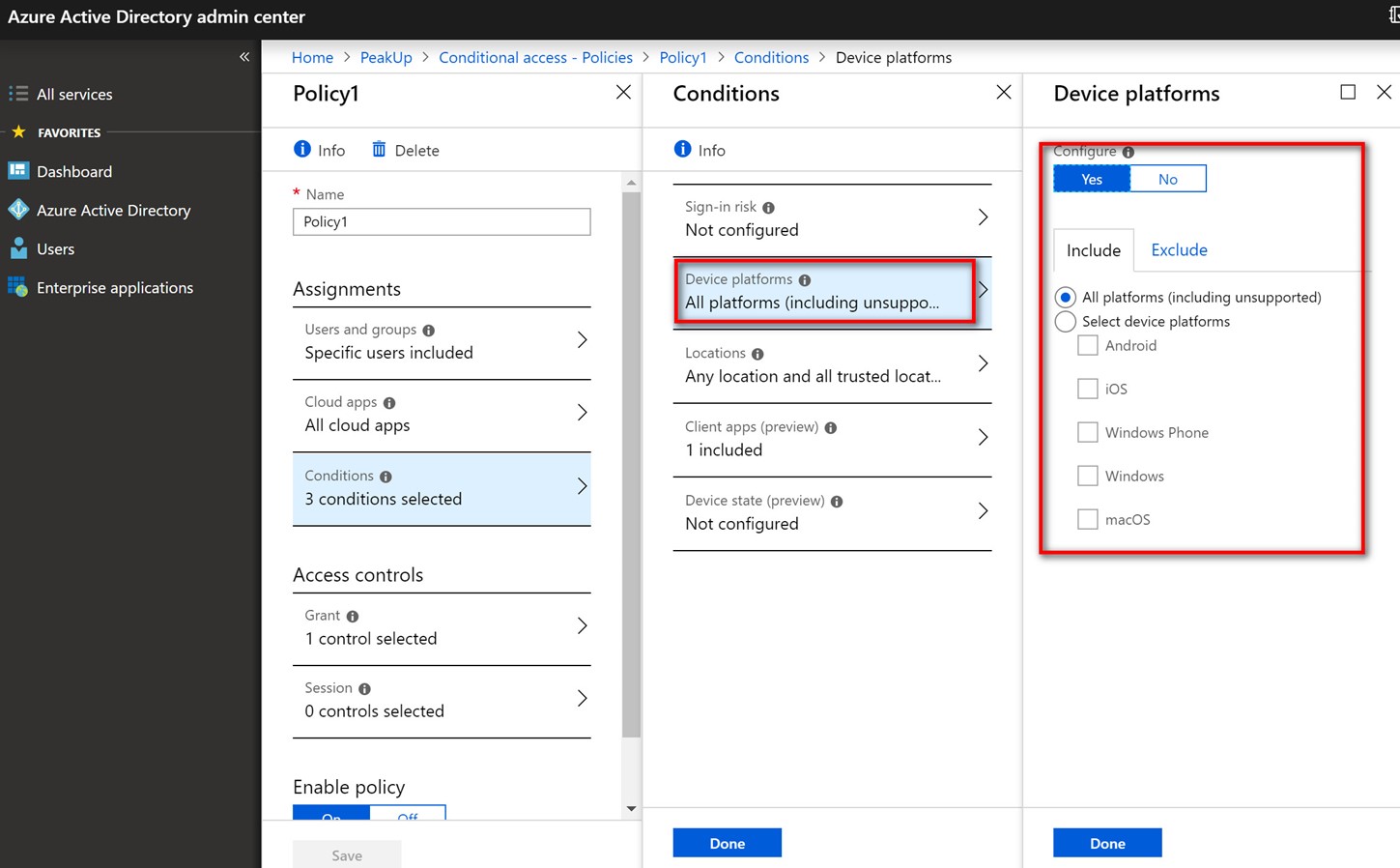Click Conditions blade Info icon
This screenshot has height=868, width=1400.
tap(682, 149)
